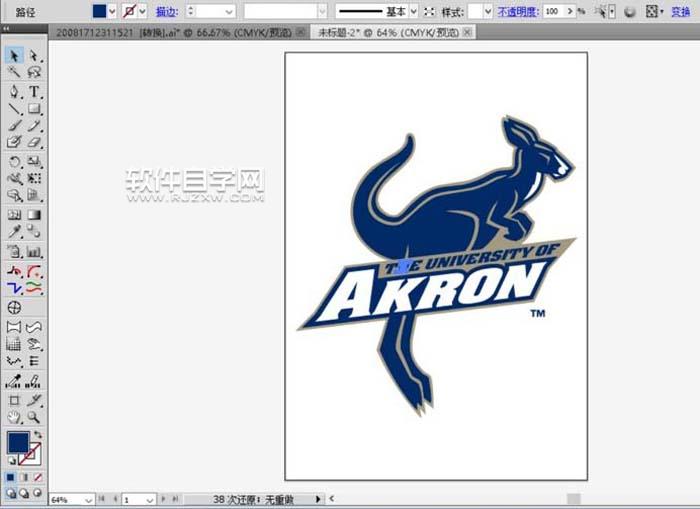Activate the Eraser tool

point(34,143)
